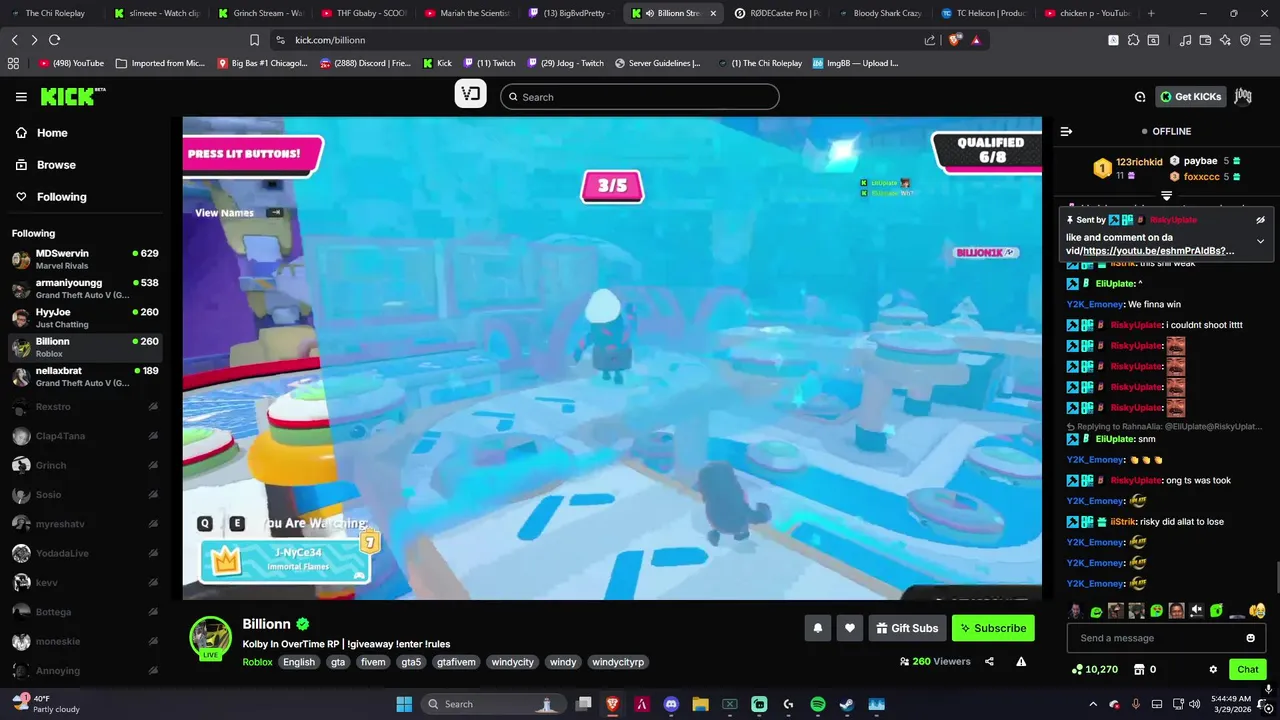Follow channel with heart button
The image size is (1280, 720).
pyautogui.click(x=849, y=628)
